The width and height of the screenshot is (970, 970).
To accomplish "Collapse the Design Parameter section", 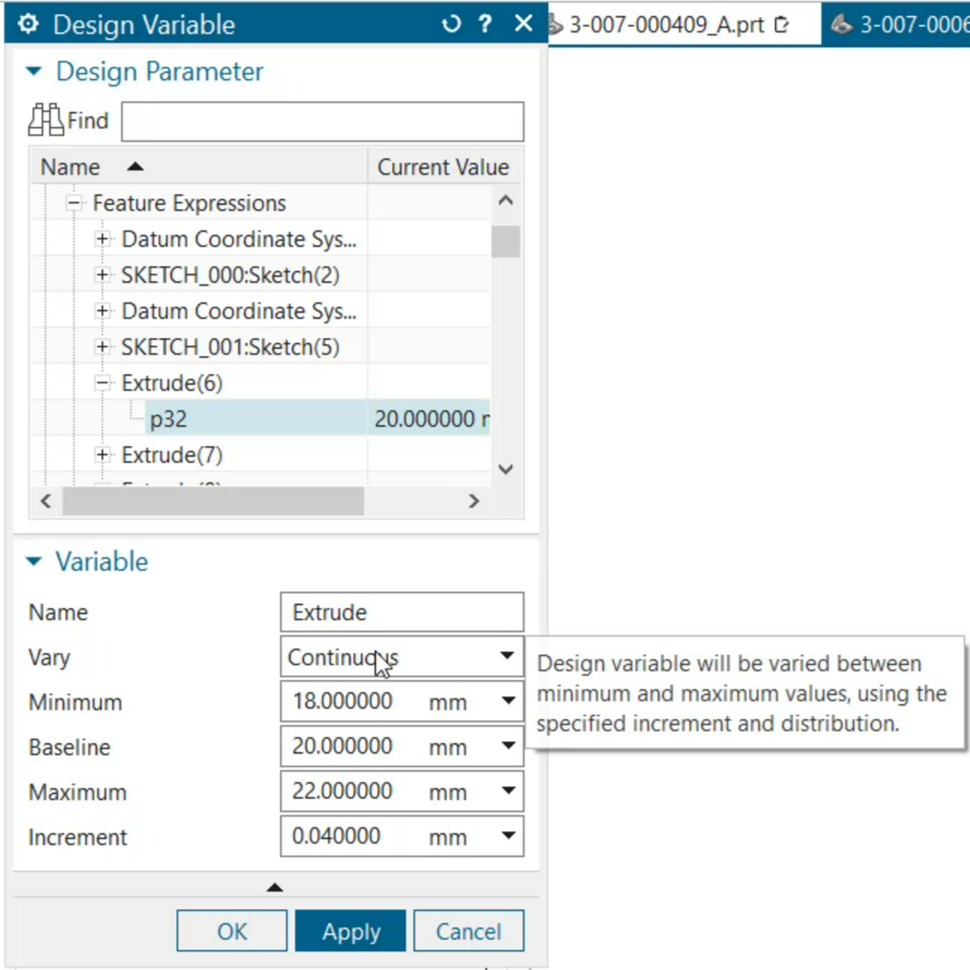I will [35, 72].
